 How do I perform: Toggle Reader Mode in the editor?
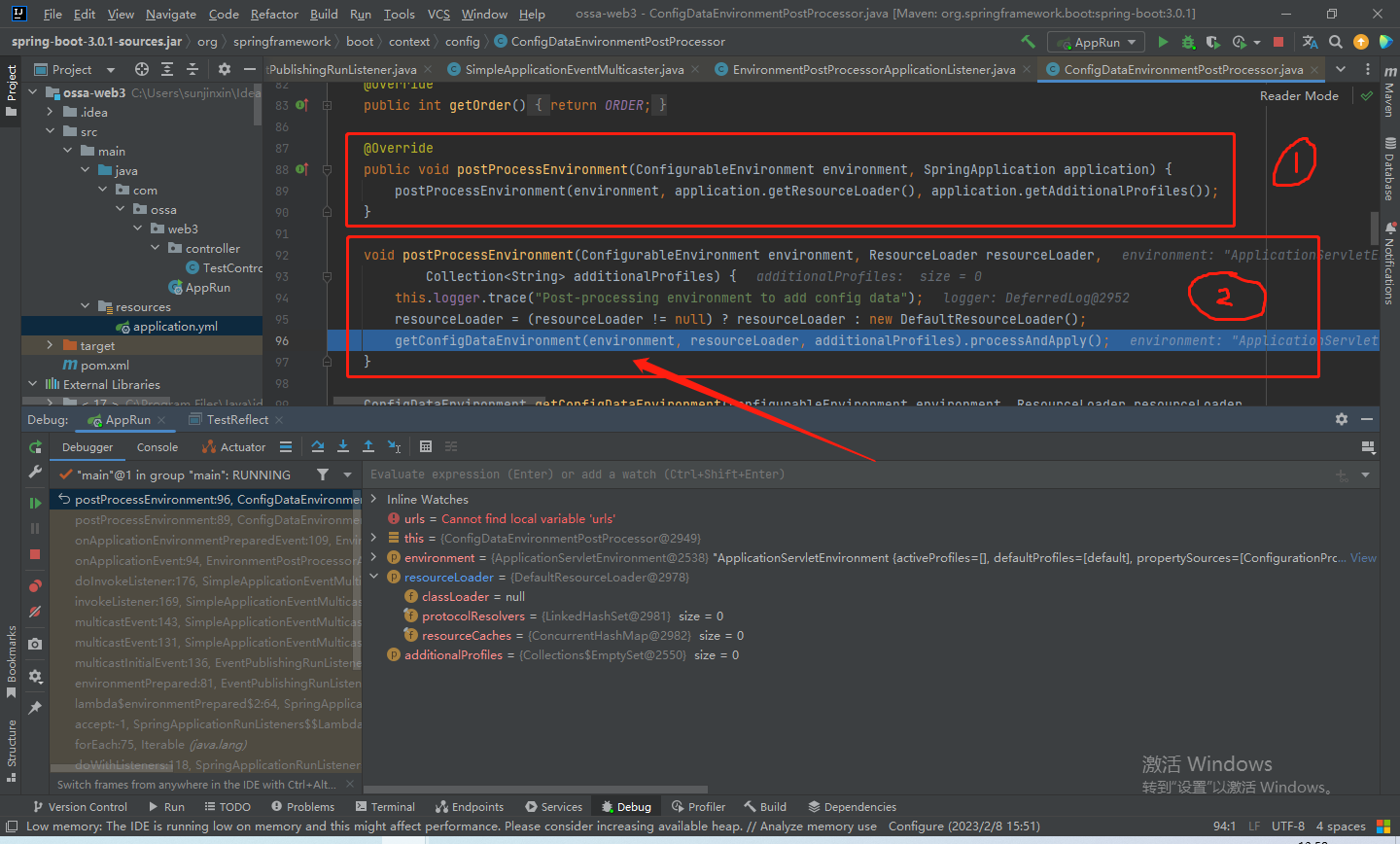click(x=1299, y=95)
